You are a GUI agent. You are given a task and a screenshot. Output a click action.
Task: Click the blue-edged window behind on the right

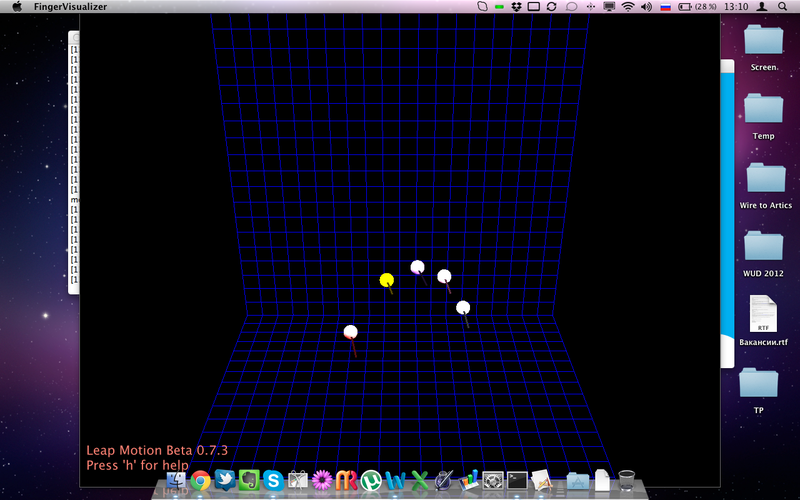[x=727, y=213]
